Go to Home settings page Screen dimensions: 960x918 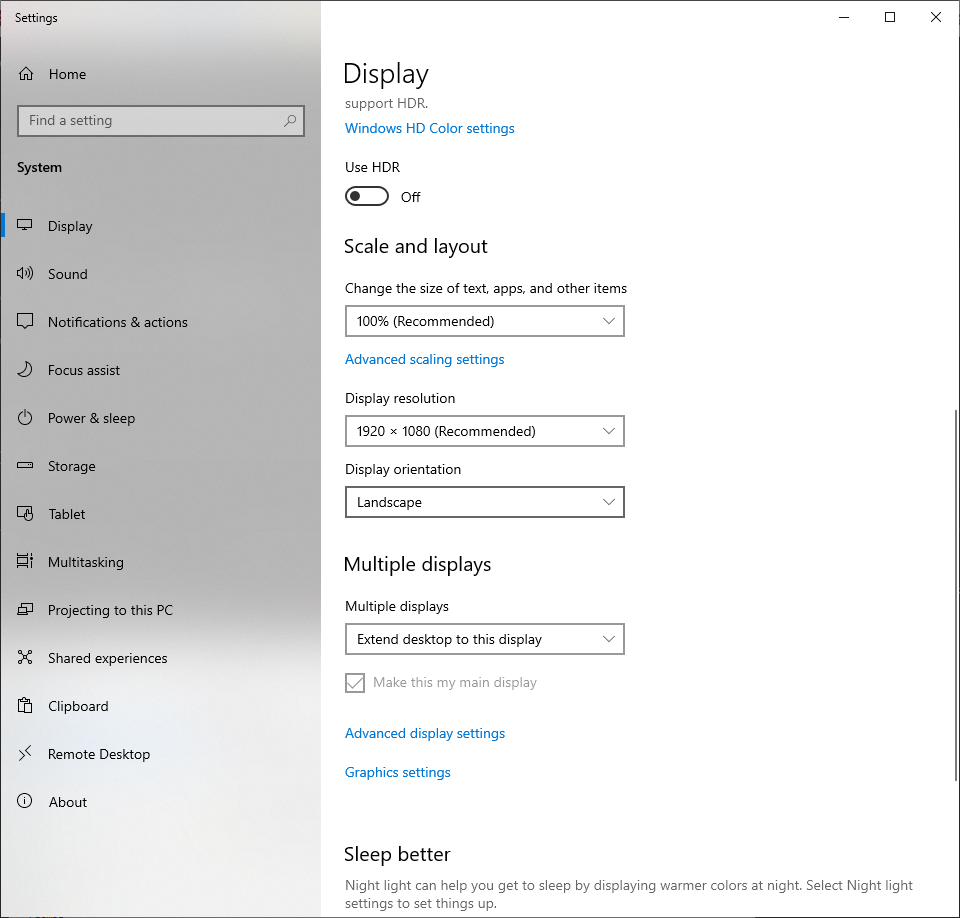[160, 74]
